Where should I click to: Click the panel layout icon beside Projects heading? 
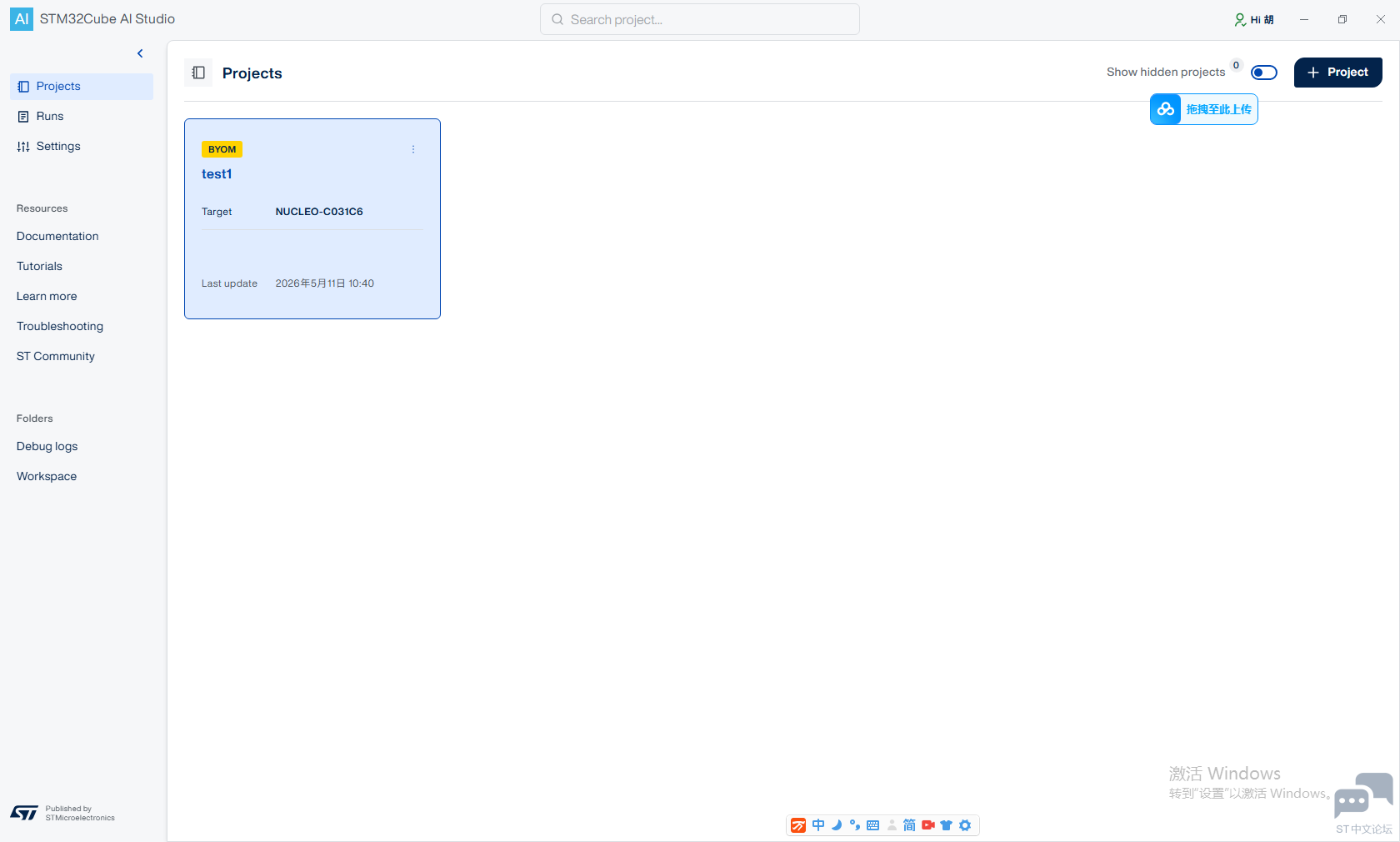[198, 73]
